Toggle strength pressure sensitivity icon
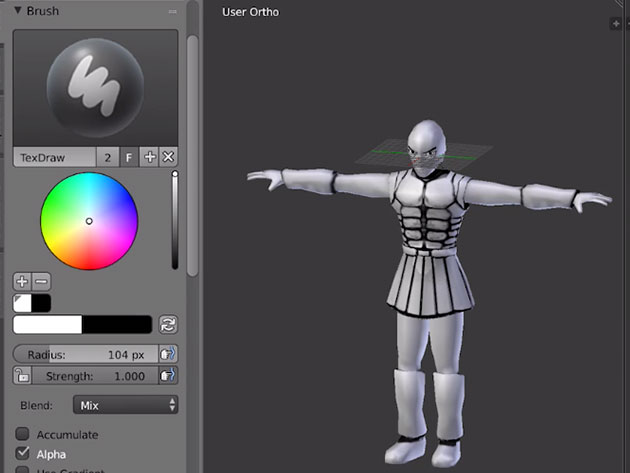 (x=168, y=376)
